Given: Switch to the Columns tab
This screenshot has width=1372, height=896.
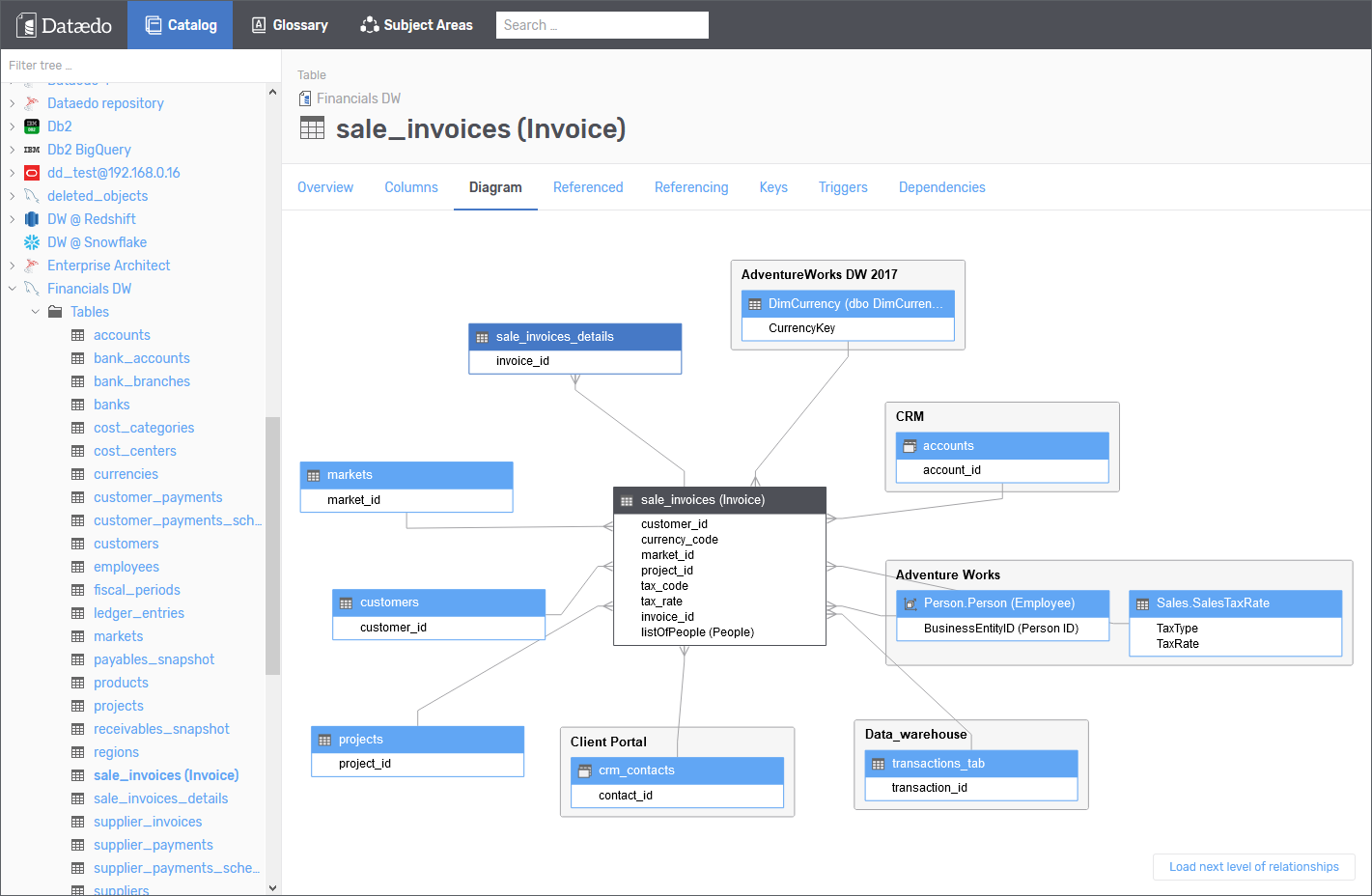Looking at the screenshot, I should 411,187.
